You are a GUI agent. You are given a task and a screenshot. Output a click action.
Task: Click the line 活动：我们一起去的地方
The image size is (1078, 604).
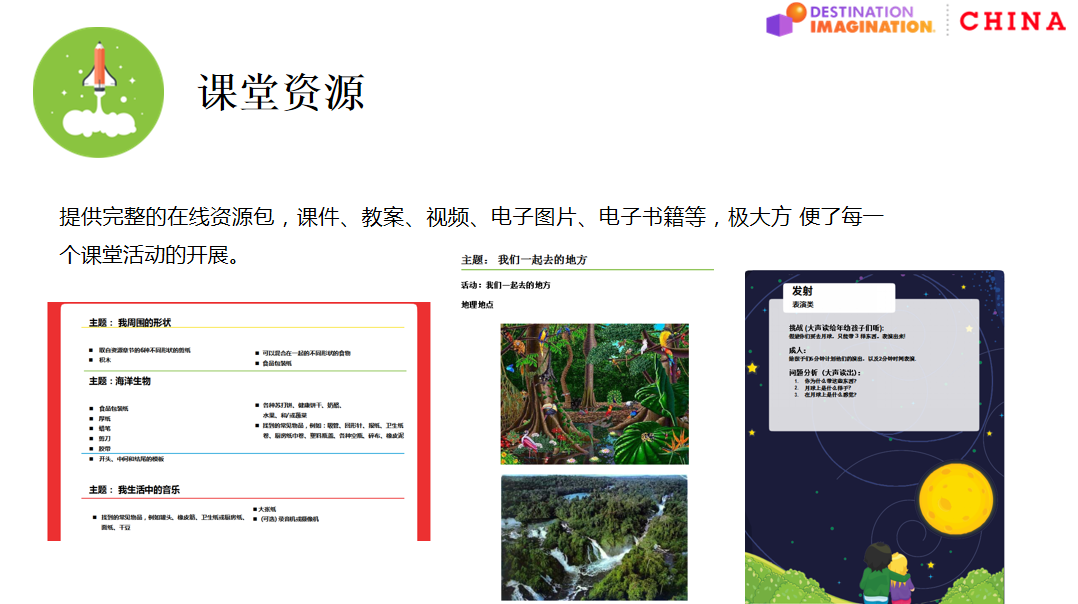[x=505, y=285]
